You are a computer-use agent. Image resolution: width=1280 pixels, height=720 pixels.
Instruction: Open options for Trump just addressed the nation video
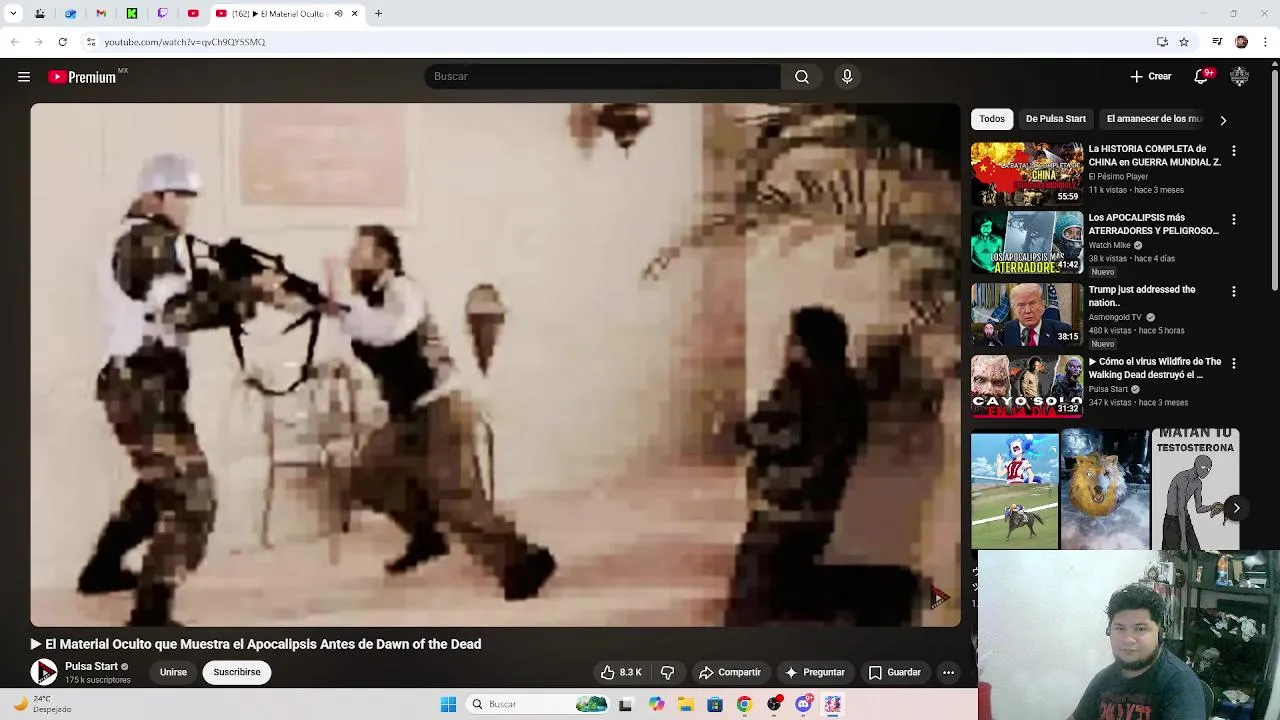coord(1234,291)
